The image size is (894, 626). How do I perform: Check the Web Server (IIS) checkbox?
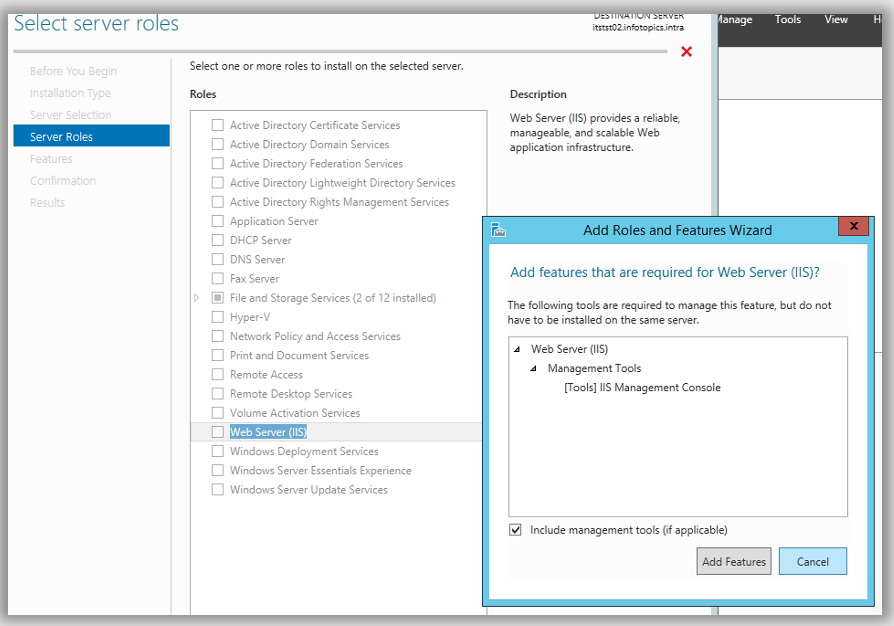pyautogui.click(x=217, y=432)
